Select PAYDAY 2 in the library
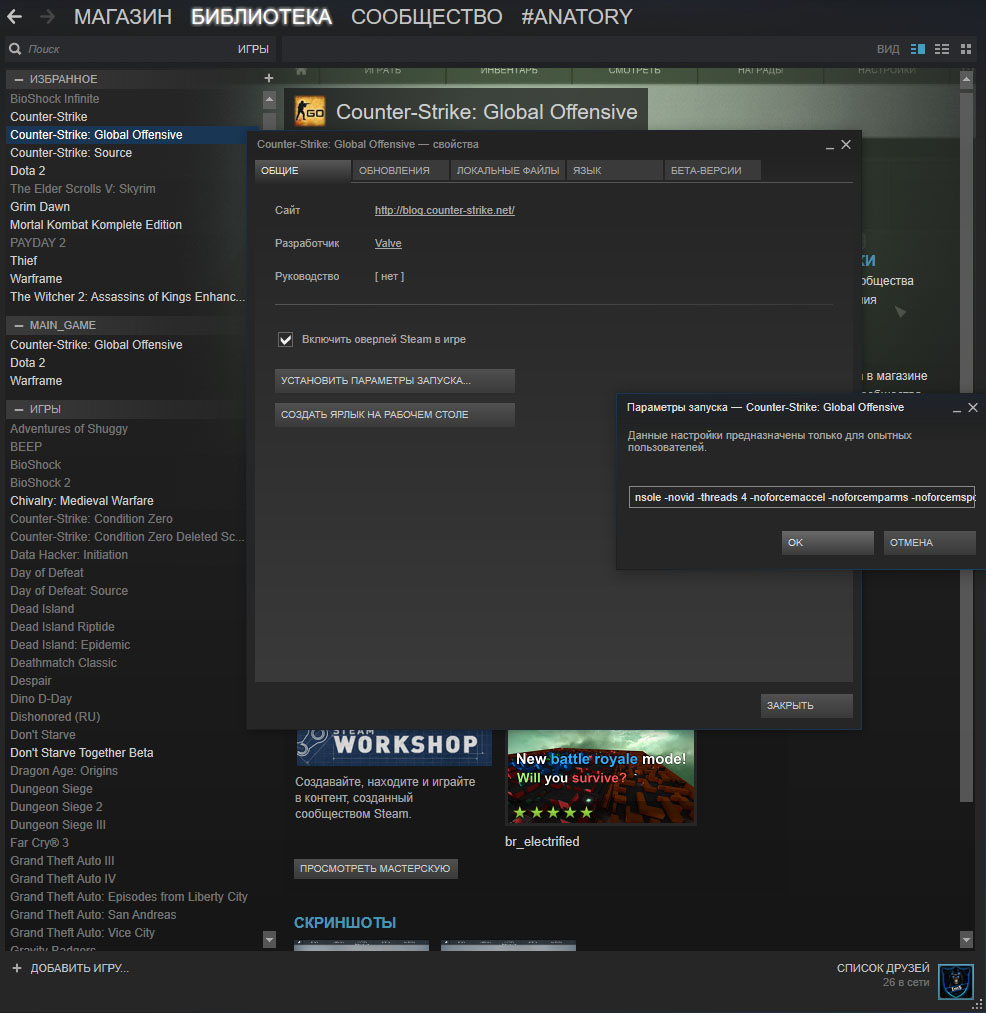986x1013 pixels. [37, 243]
